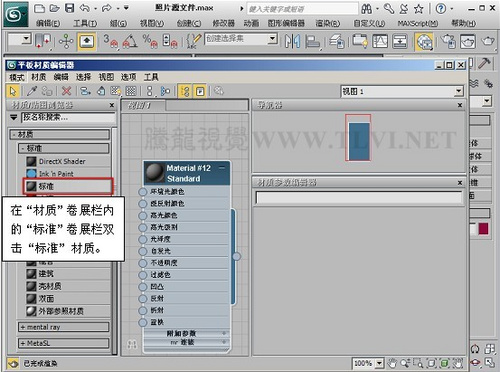Toggle keyboard shortcut override button
This screenshot has width=500, height=372.
click(87, 42)
